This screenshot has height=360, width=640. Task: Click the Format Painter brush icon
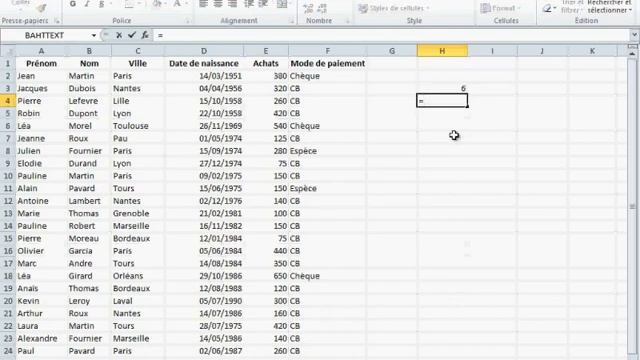(42, 8)
